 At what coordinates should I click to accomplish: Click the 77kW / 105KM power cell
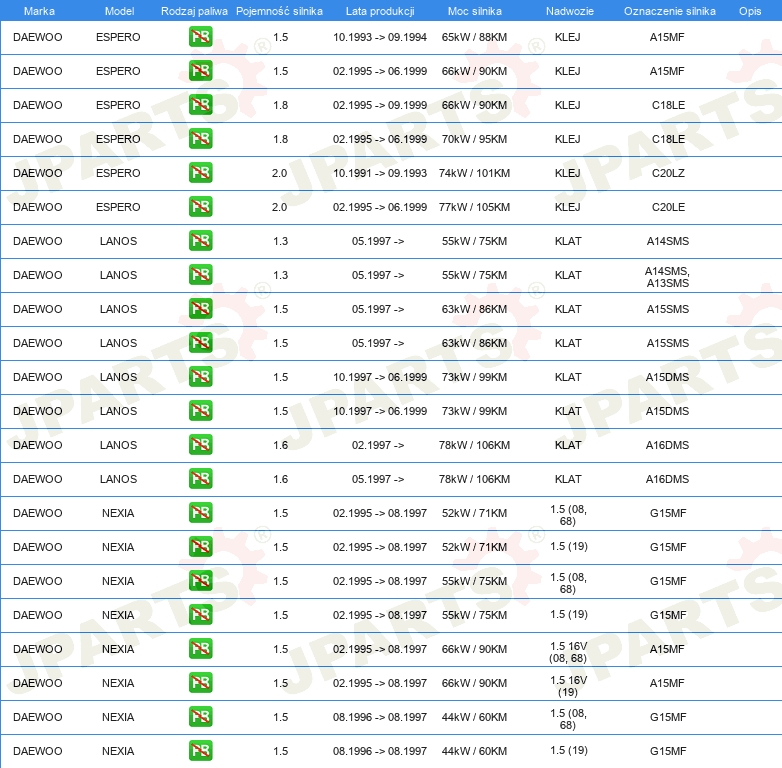click(x=474, y=207)
